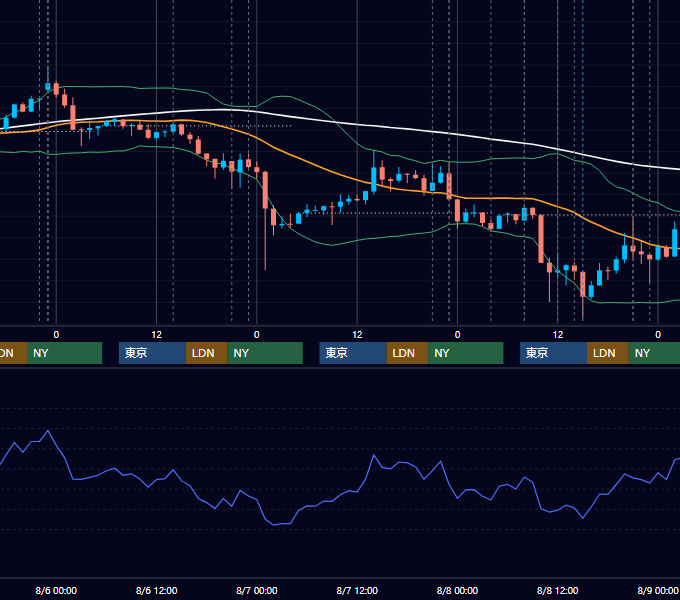Click the 8/8 00:00 date label
680x600 pixels.
coord(457,590)
